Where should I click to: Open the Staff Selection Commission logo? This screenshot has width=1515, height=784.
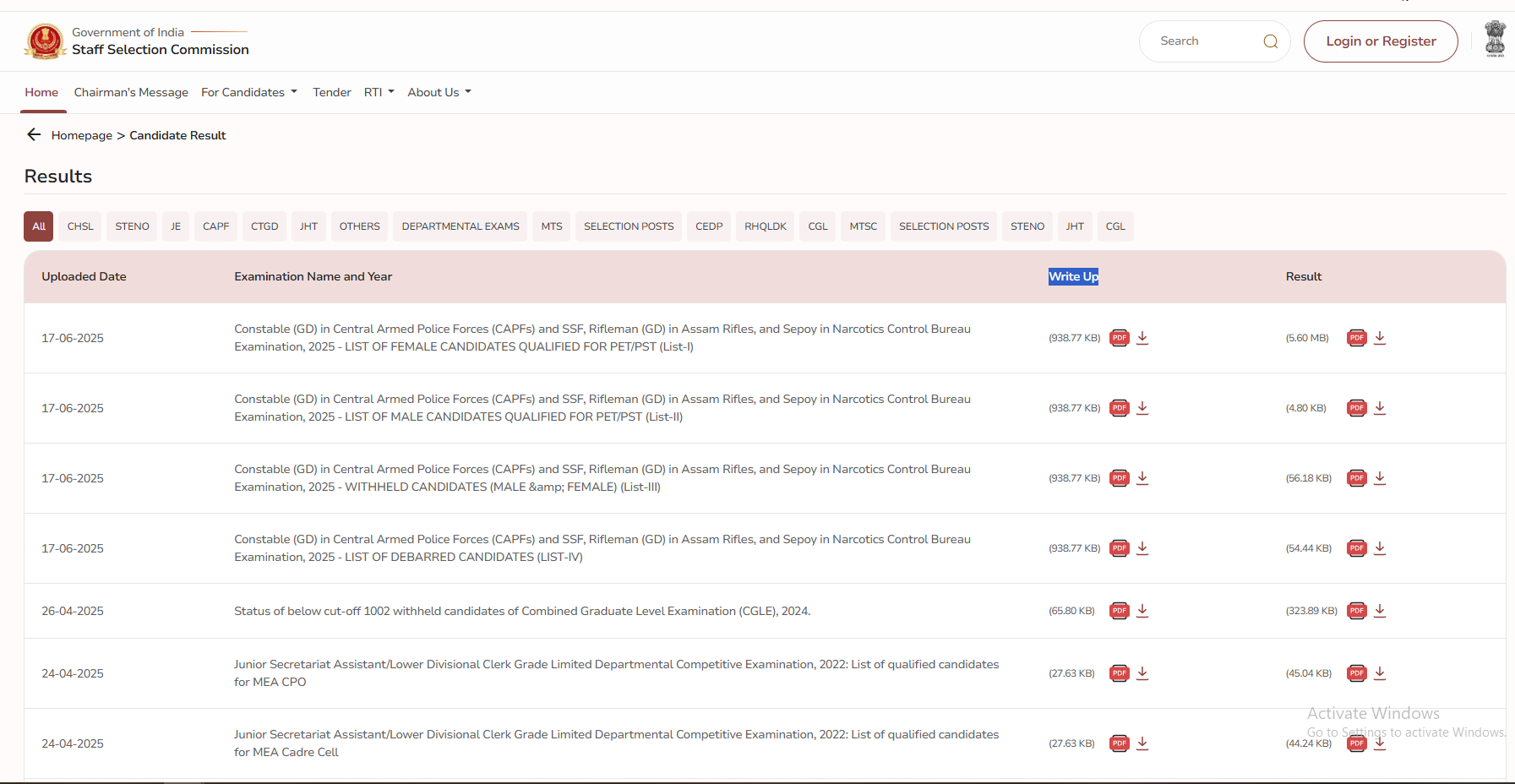pos(45,41)
